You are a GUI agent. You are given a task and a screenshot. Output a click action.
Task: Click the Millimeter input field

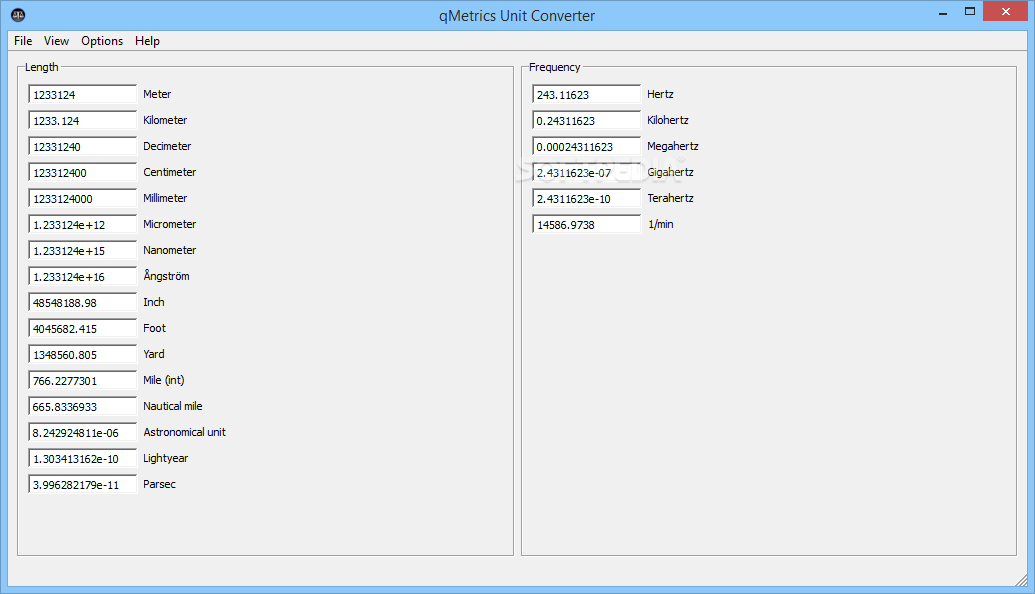(83, 198)
